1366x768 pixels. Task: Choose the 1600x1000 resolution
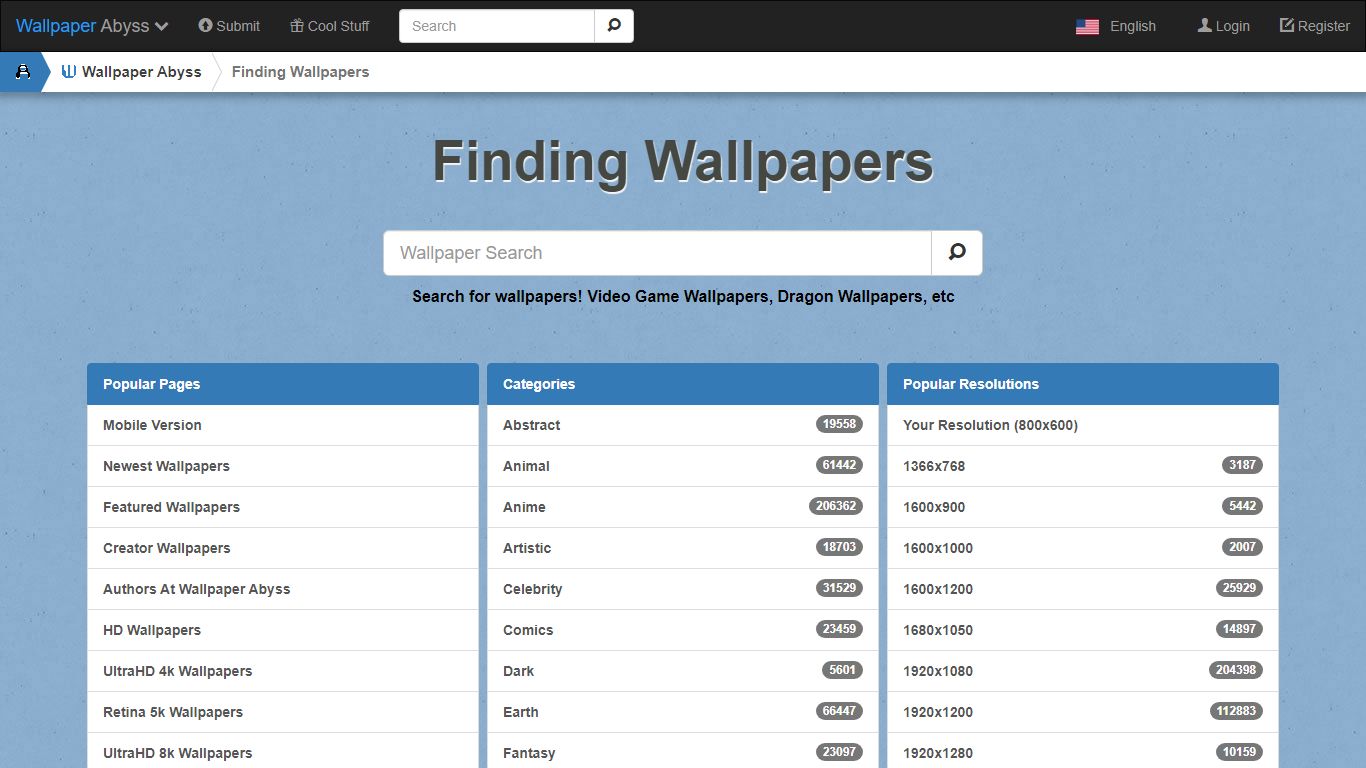1083,548
